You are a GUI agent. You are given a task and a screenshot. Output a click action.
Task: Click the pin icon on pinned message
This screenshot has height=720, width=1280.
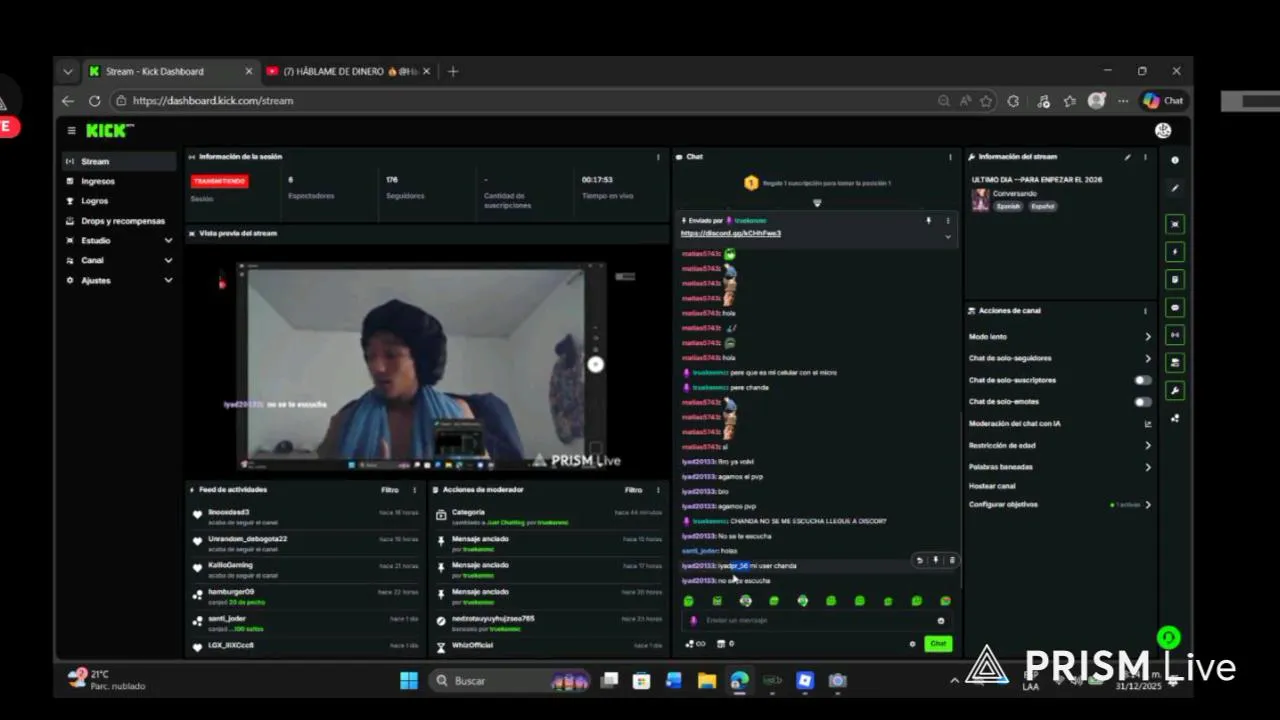[x=928, y=220]
